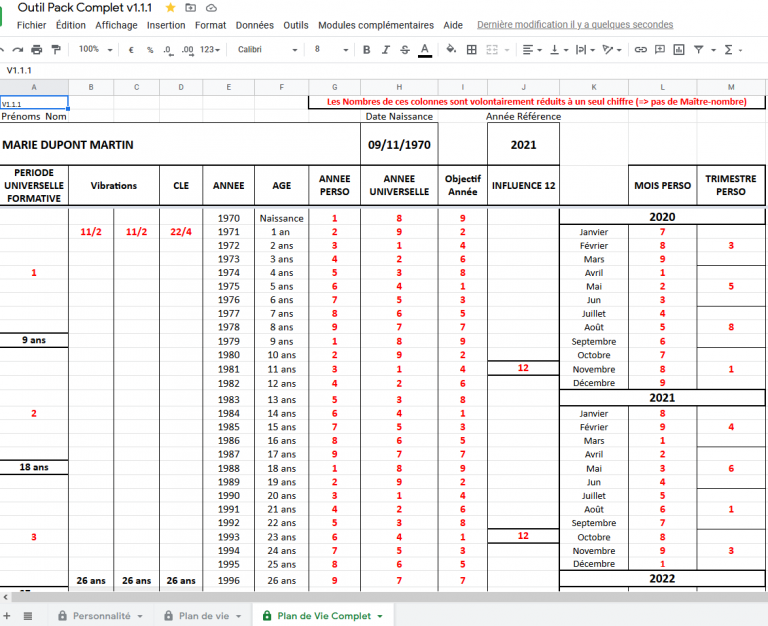Open the Données menu

click(x=255, y=25)
